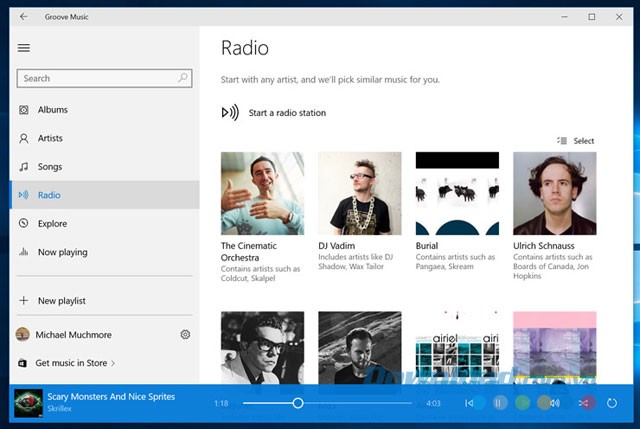Screen dimensions: 640x429
Task: Open the hamburger navigation menu
Action: [x=24, y=47]
